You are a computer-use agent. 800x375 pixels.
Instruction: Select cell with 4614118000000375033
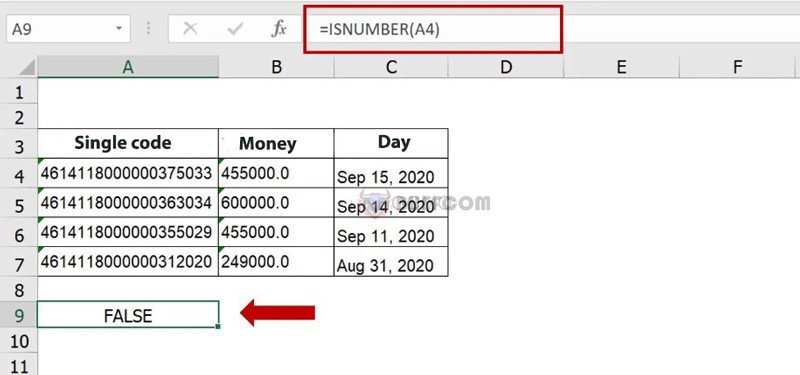pyautogui.click(x=128, y=173)
